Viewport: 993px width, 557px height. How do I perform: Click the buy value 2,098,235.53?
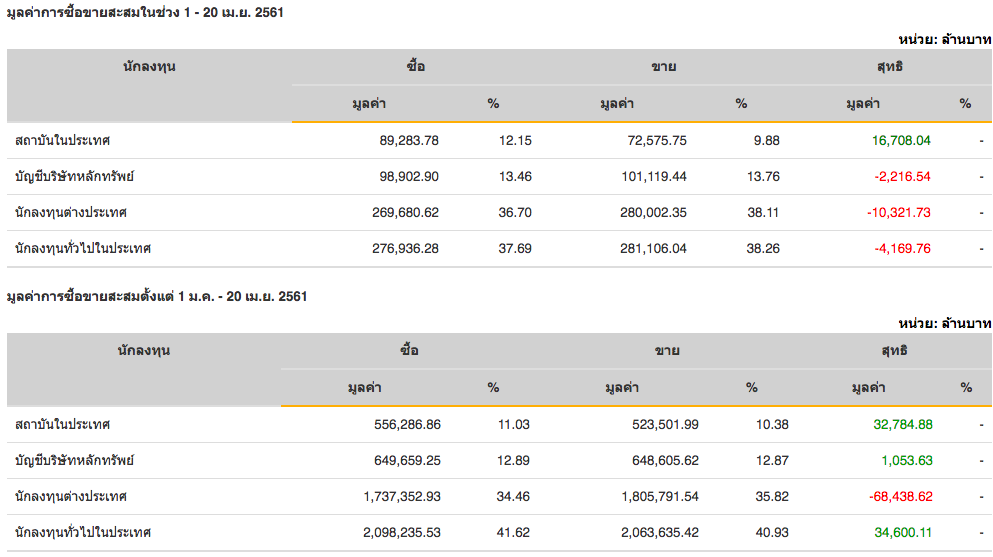[x=396, y=533]
